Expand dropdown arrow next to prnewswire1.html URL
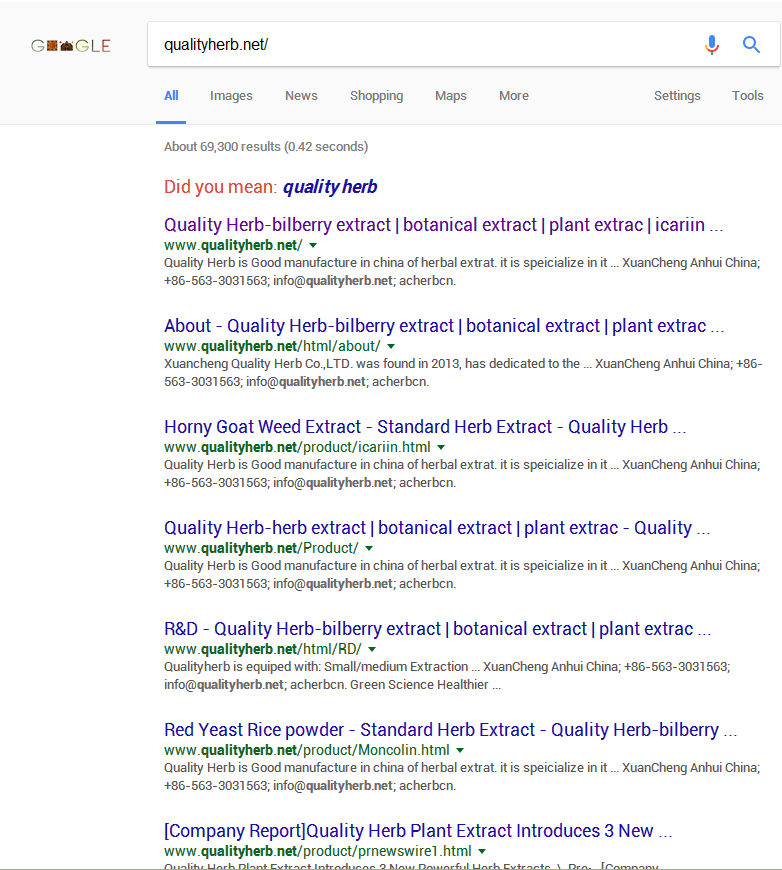This screenshot has width=782, height=870. pos(482,851)
